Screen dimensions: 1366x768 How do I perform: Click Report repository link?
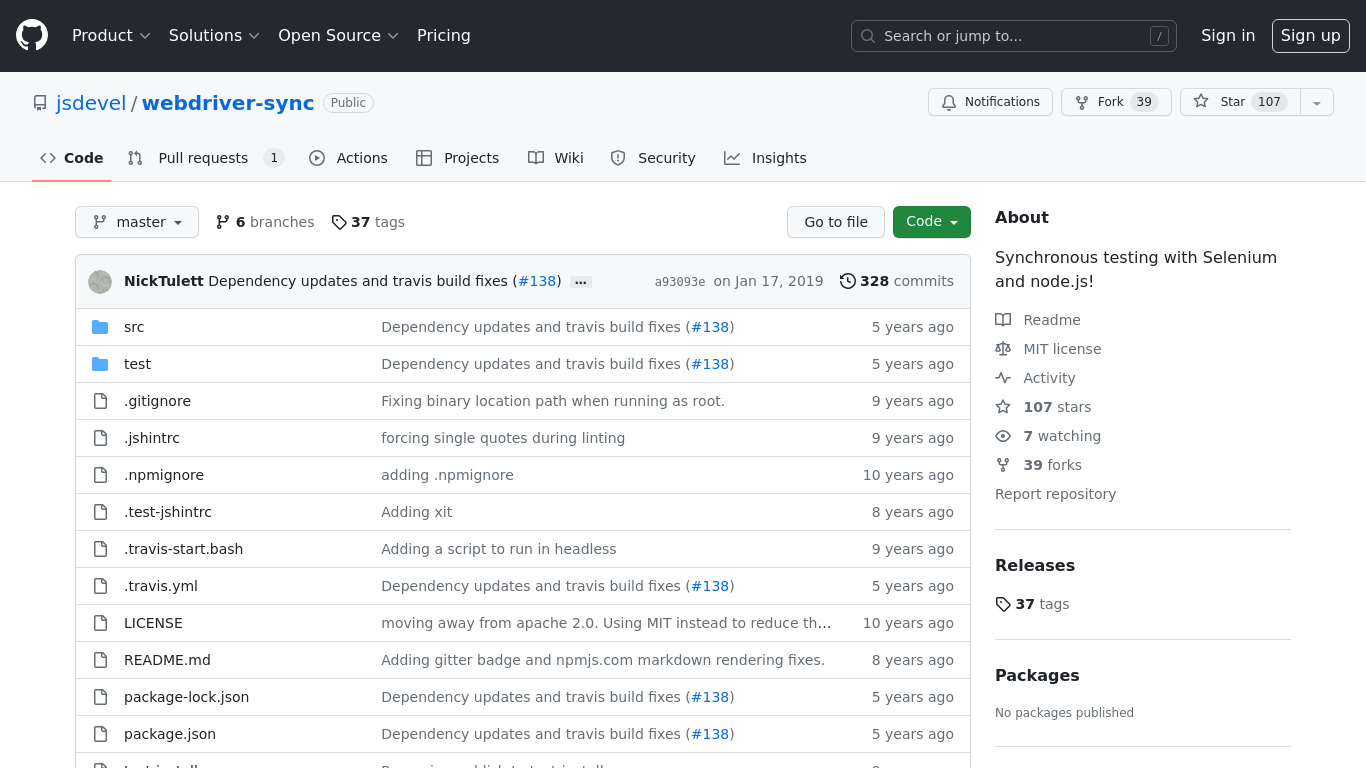[x=1055, y=494]
